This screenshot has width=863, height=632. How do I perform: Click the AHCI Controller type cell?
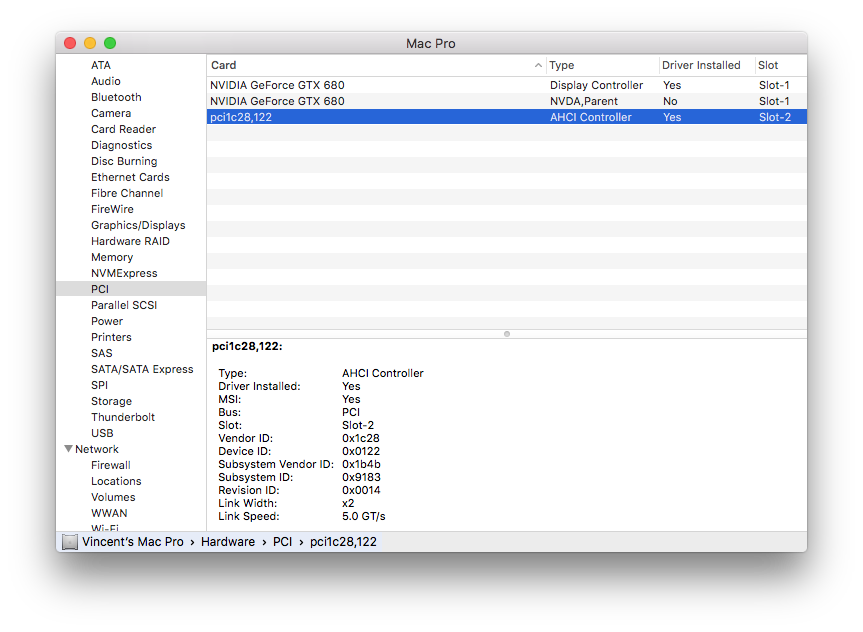coord(591,117)
